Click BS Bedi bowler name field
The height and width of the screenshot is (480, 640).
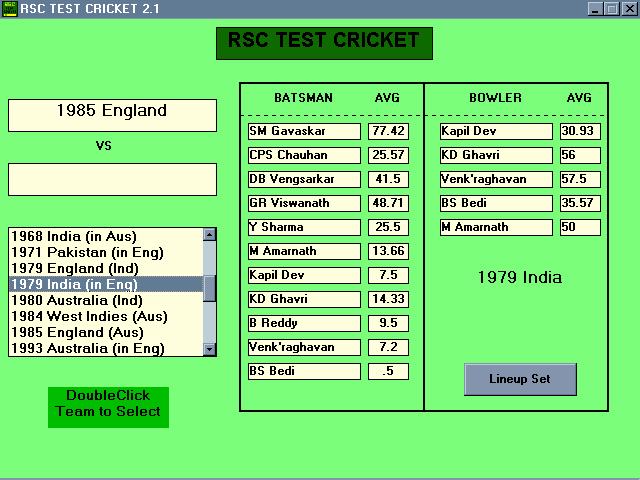pos(496,203)
